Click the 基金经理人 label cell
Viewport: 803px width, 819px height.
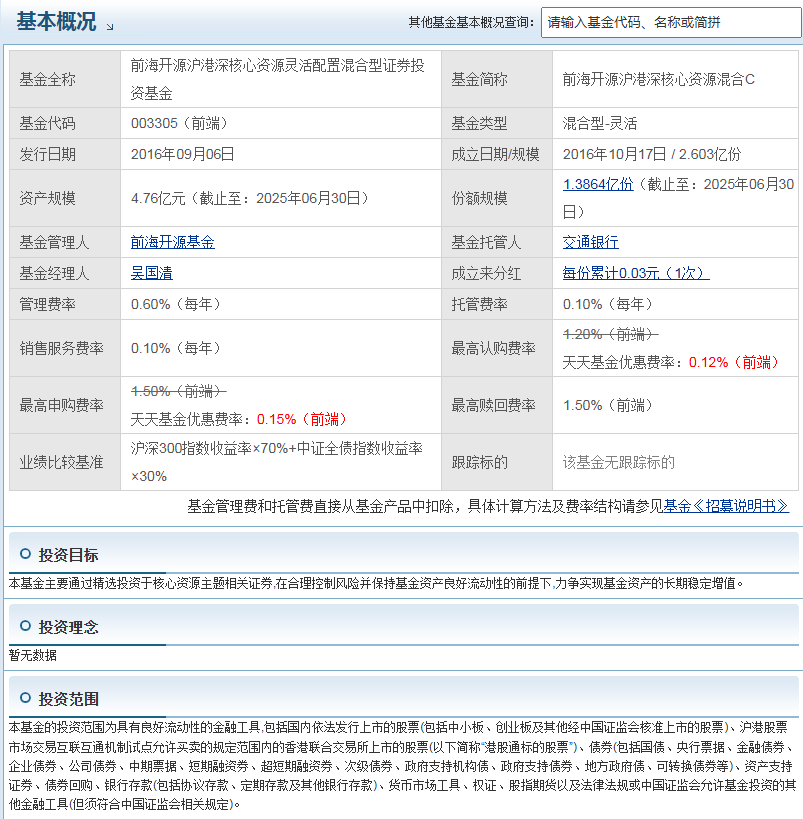coord(65,273)
